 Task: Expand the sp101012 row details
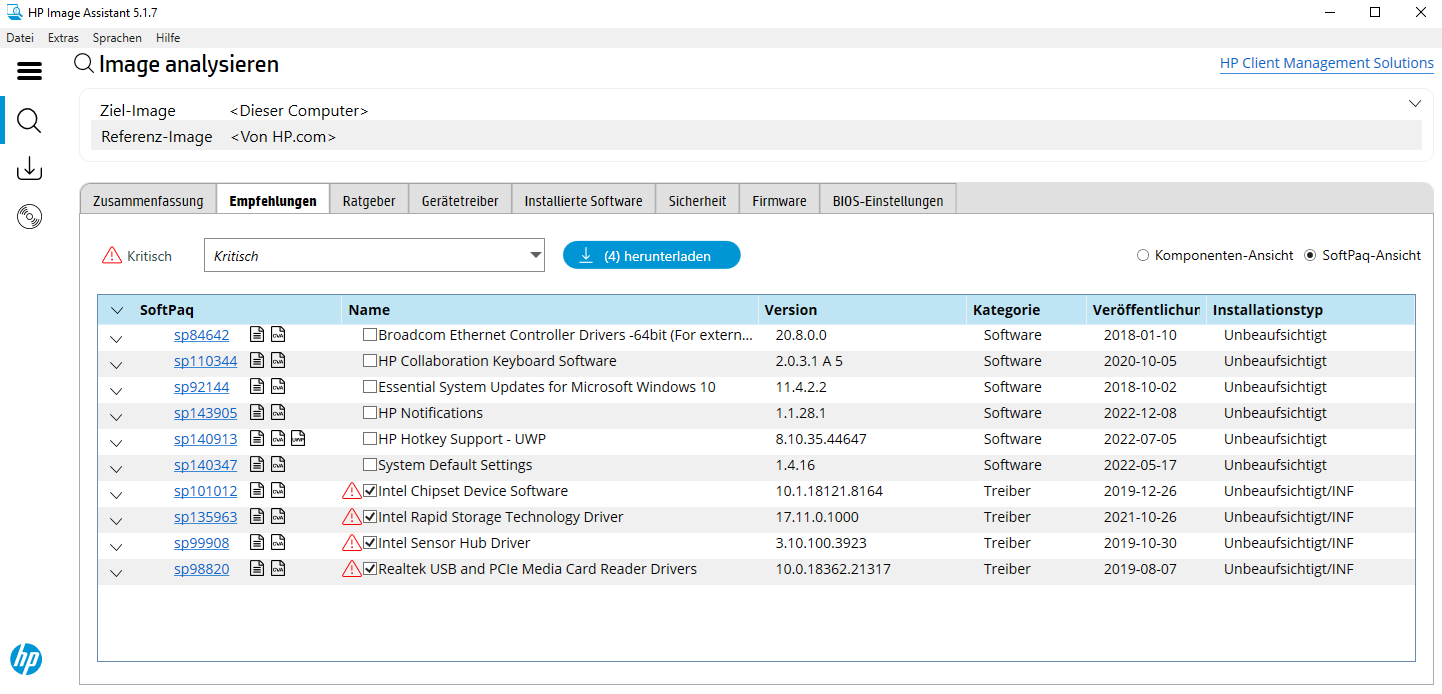pyautogui.click(x=117, y=495)
